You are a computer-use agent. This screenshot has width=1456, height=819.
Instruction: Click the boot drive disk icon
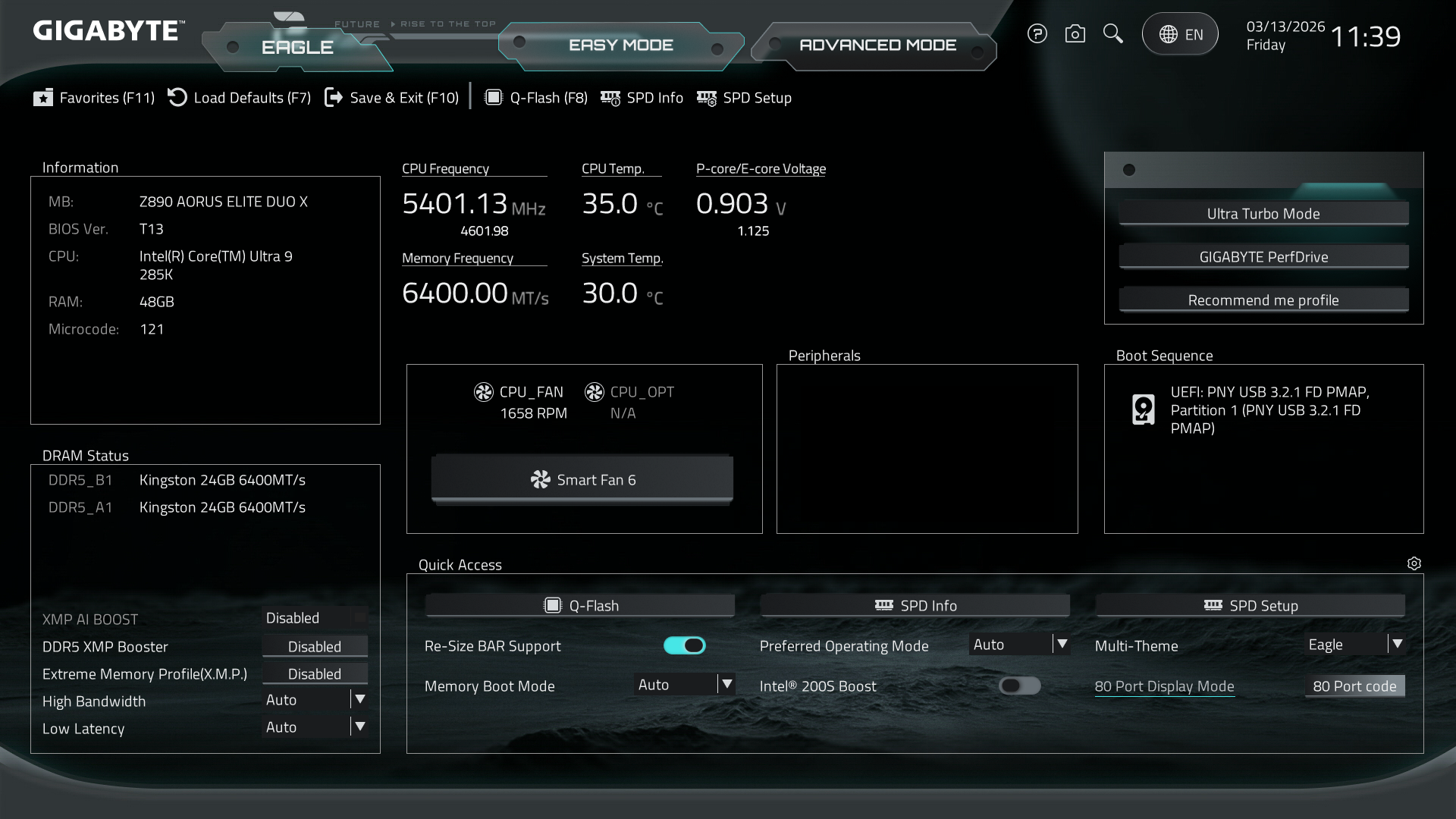1143,409
